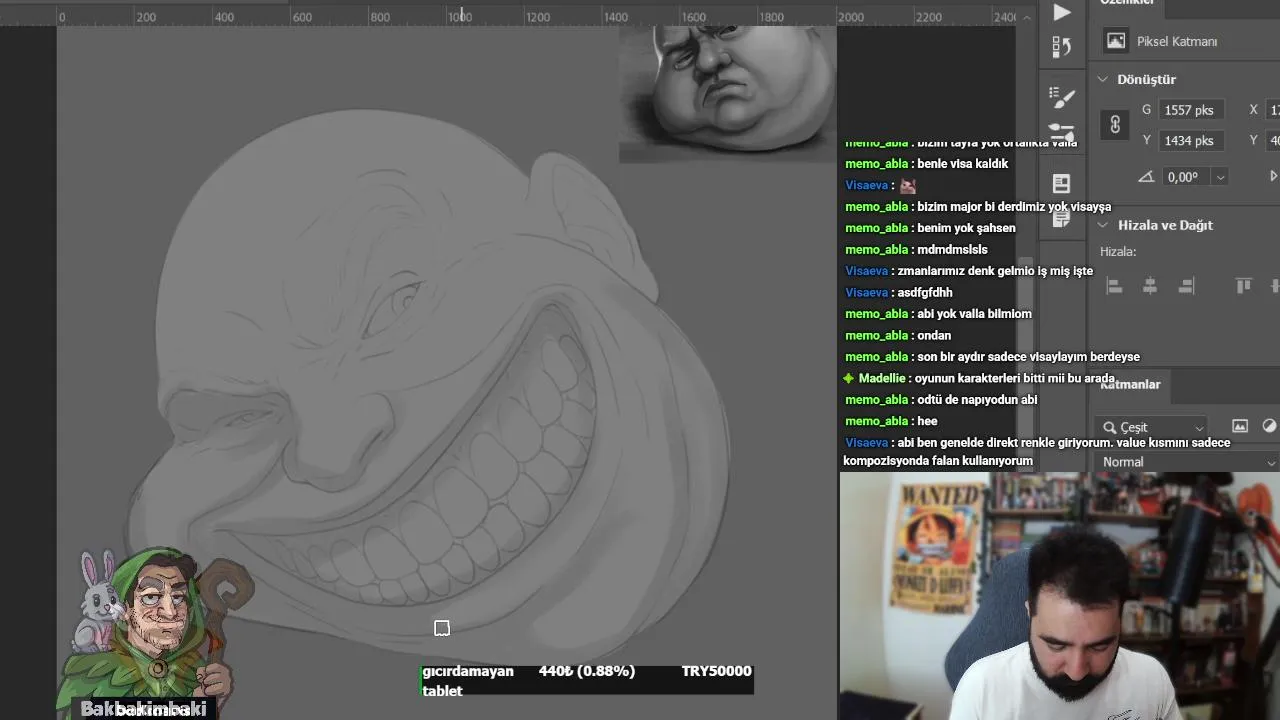Click chat message 'mdmdmslsls'
This screenshot has width=1280, height=720.
click(952, 250)
